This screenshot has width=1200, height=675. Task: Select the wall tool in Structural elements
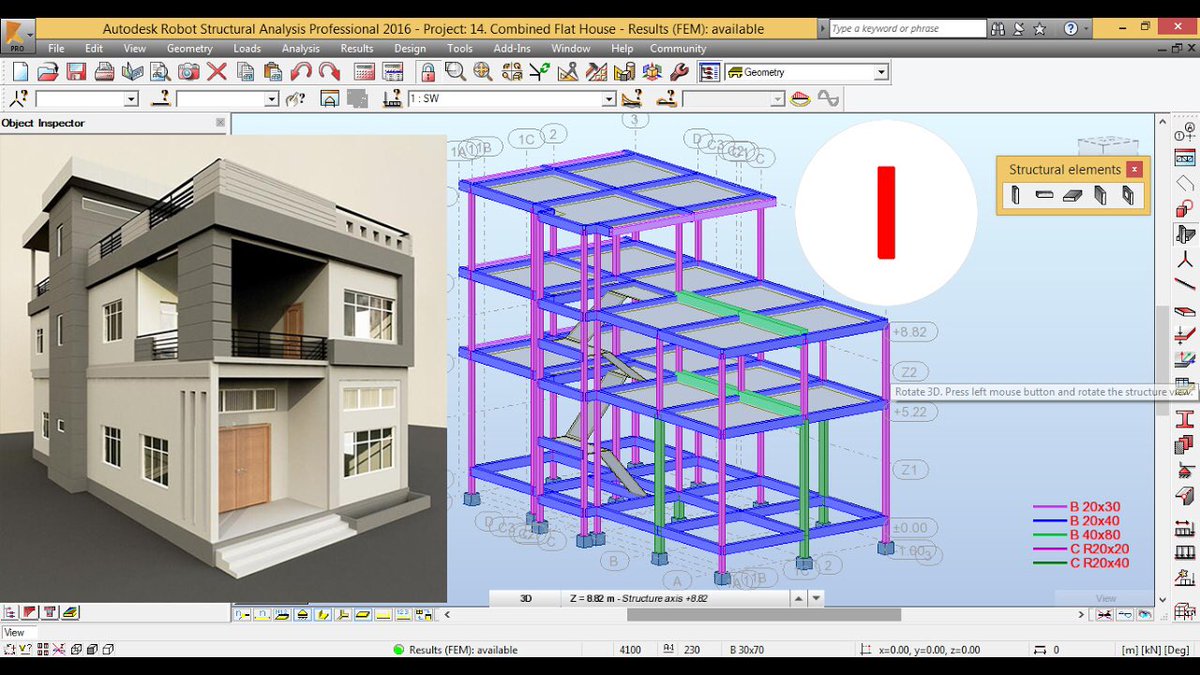pyautogui.click(x=1100, y=196)
